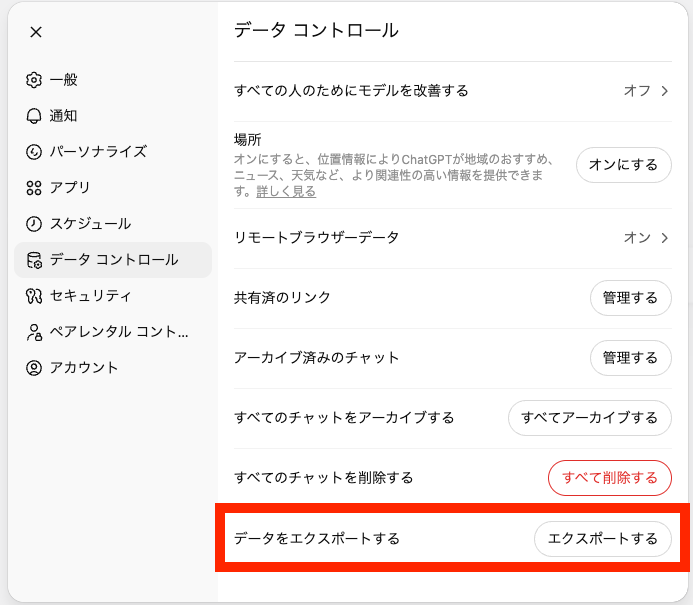693x605 pixels.
Task: Expand リモートブラウザーデータ chevron
Action: [664, 238]
